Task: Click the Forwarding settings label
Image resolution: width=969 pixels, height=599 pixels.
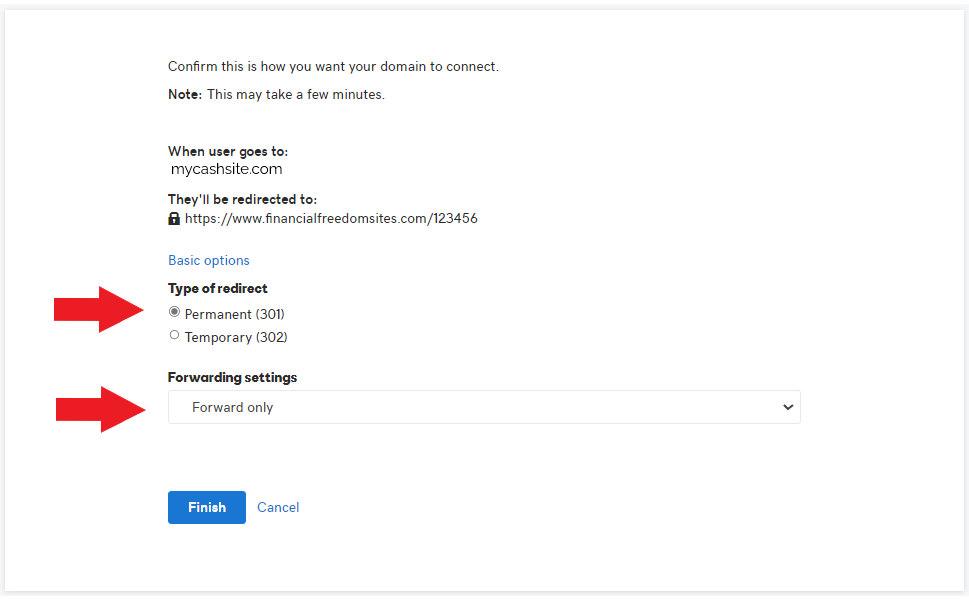Action: [232, 377]
